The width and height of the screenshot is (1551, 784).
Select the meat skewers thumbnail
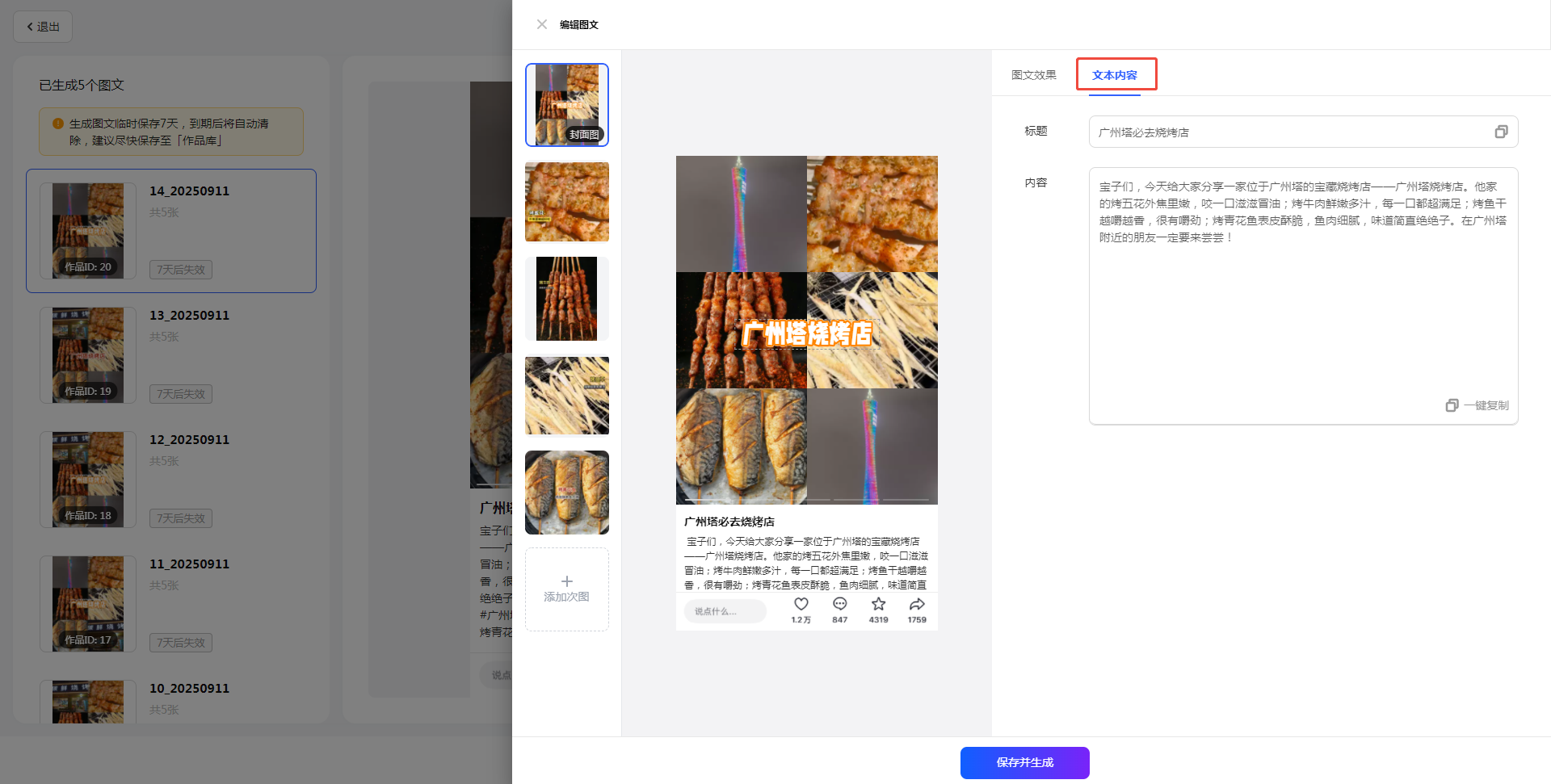[567, 299]
